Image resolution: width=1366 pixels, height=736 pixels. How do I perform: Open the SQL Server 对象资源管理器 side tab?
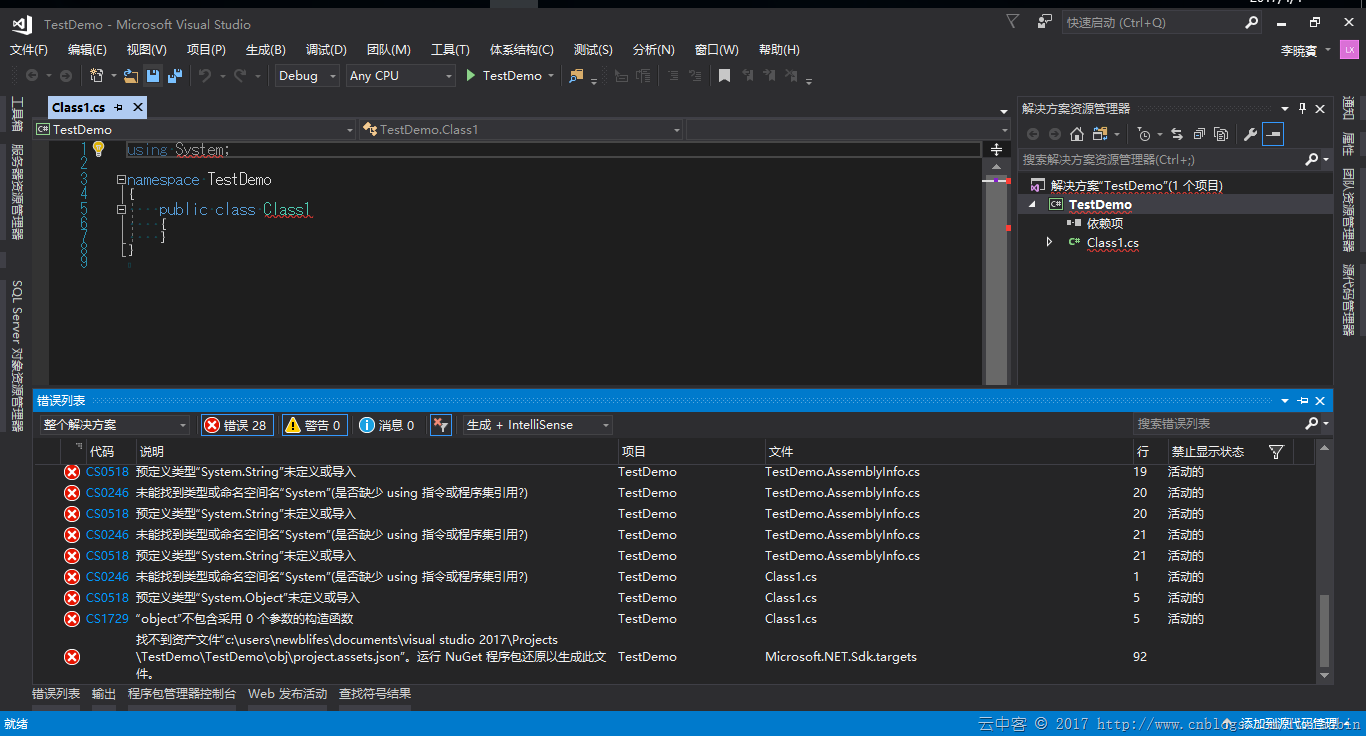point(17,355)
